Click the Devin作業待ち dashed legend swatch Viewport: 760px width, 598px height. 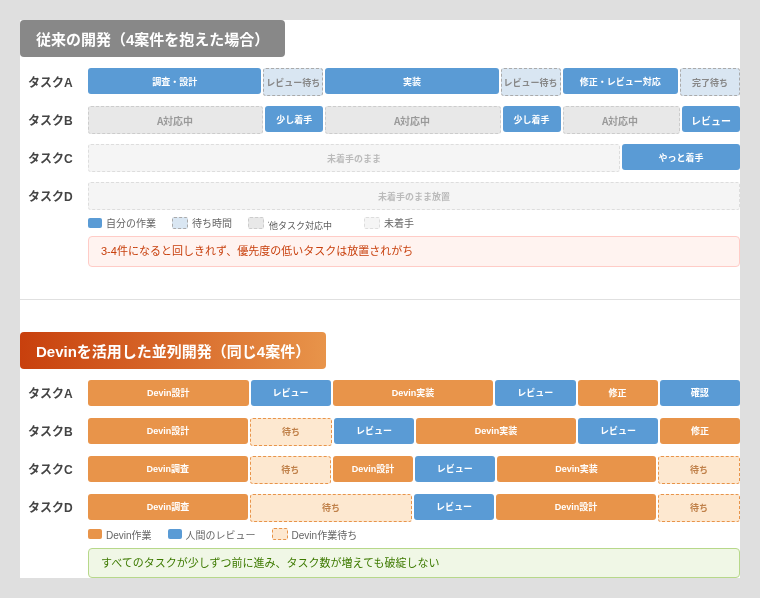click(280, 535)
